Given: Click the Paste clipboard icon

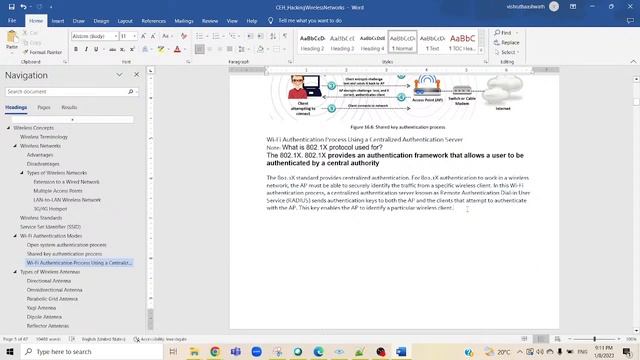Looking at the screenshot, I should [12, 37].
